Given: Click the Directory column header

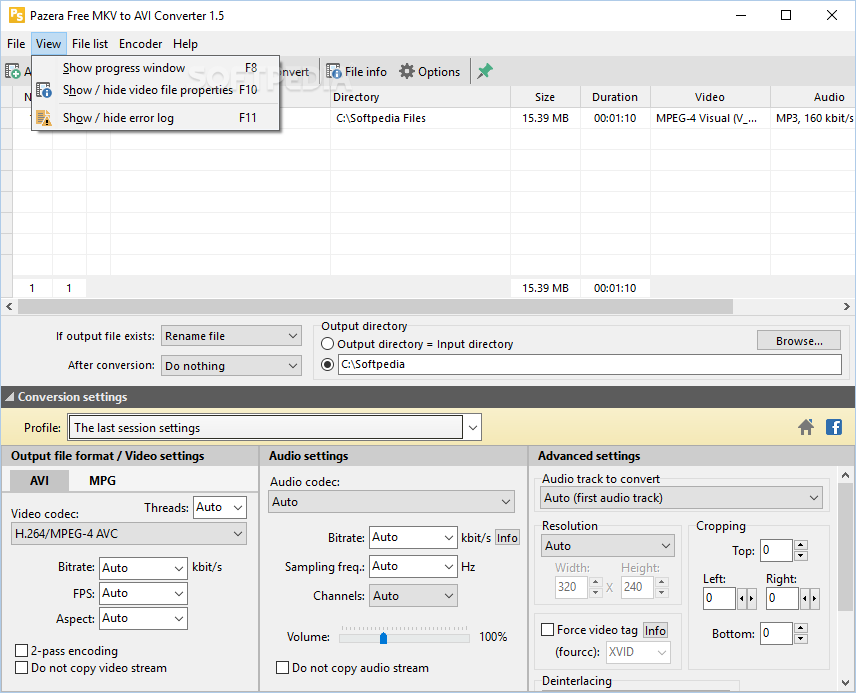Looking at the screenshot, I should tap(420, 97).
